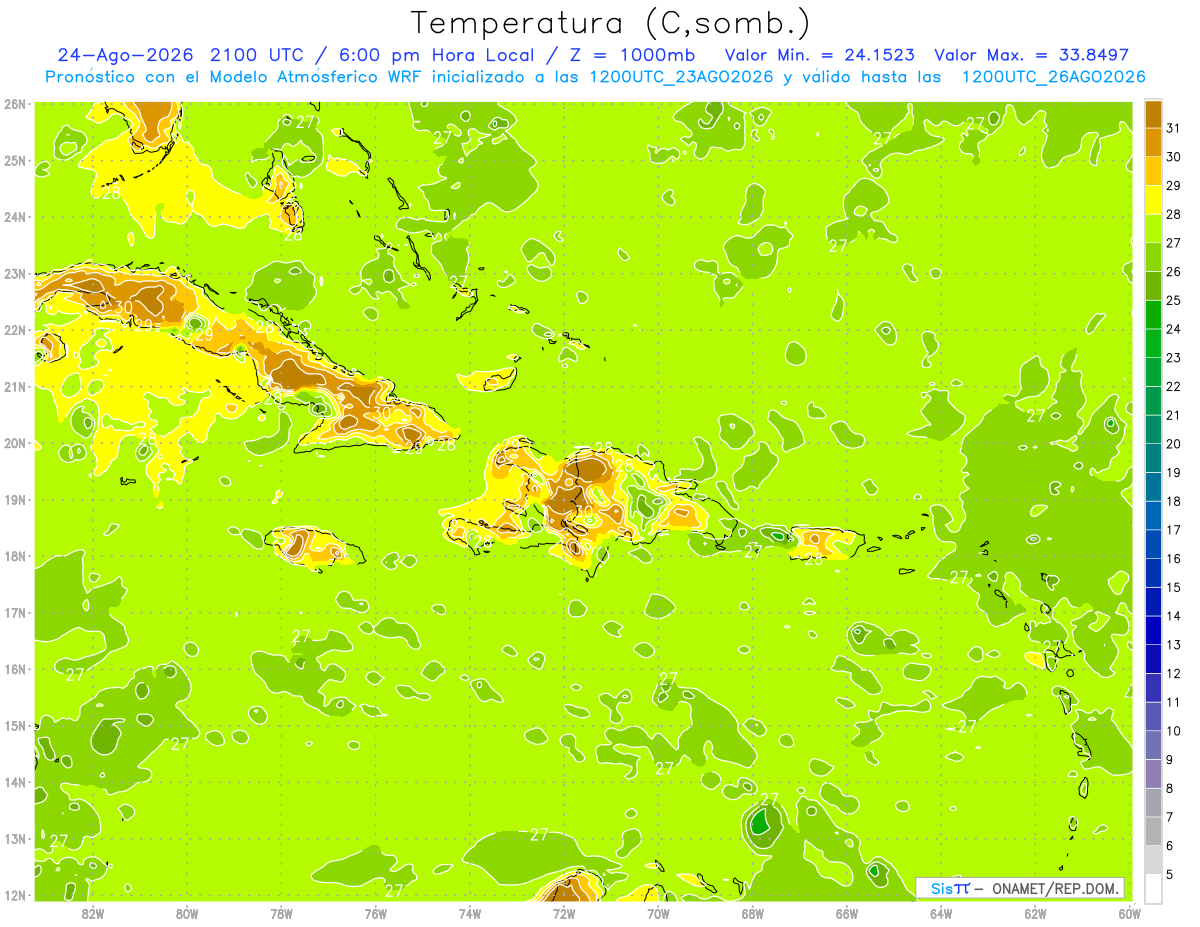Click the "Temperatura (C,somb.)" chart title
Viewport: 1200px width, 927px height.
tap(610, 23)
